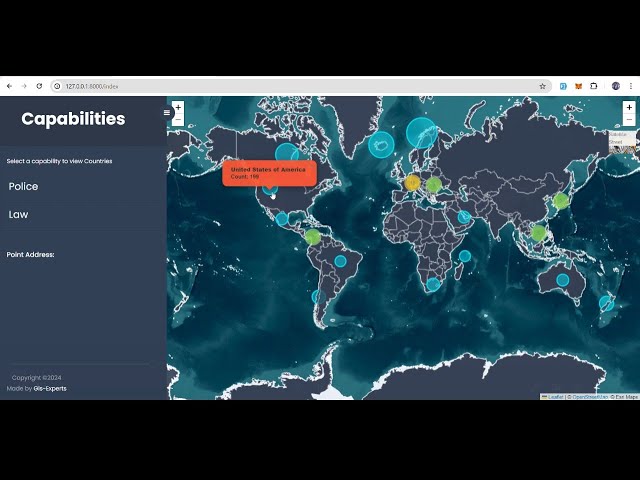Click the cyan bubble over New Zealand
Screen dimensions: 640x480
coord(607,303)
